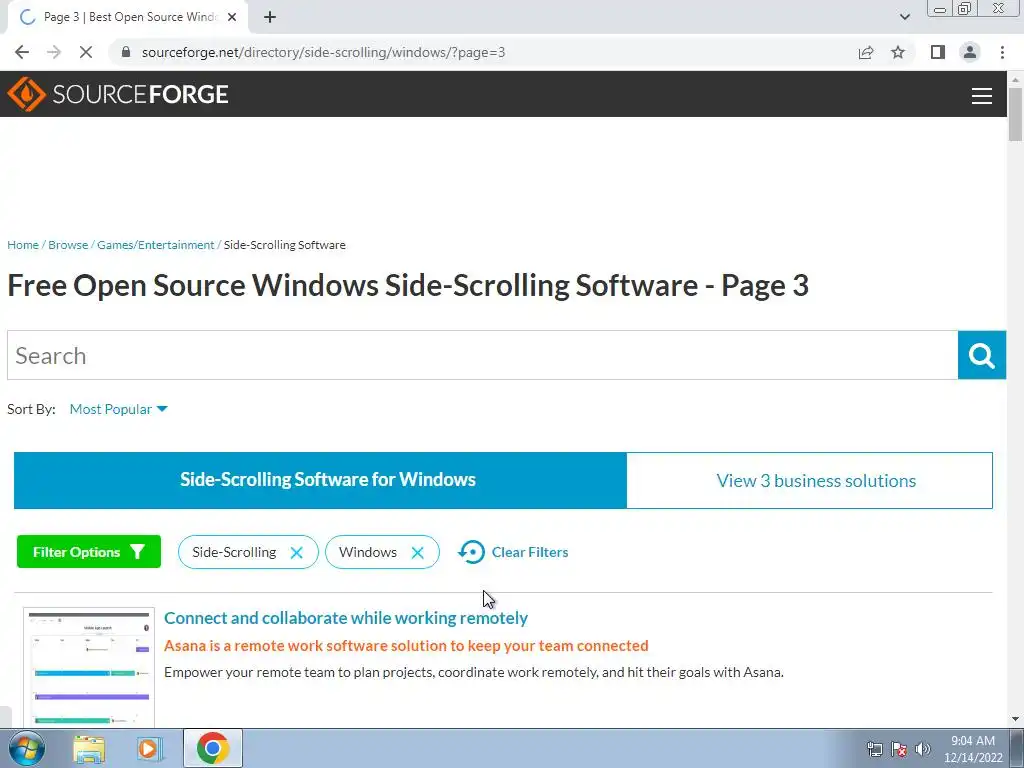Open a new browser tab
Viewport: 1024px width, 768px height.
(x=270, y=17)
